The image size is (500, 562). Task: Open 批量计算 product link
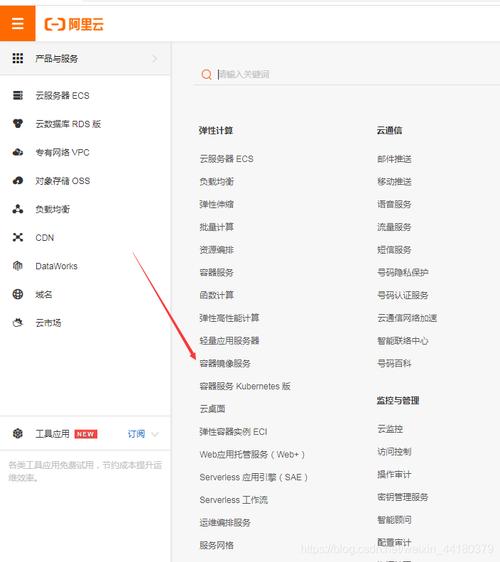216,227
